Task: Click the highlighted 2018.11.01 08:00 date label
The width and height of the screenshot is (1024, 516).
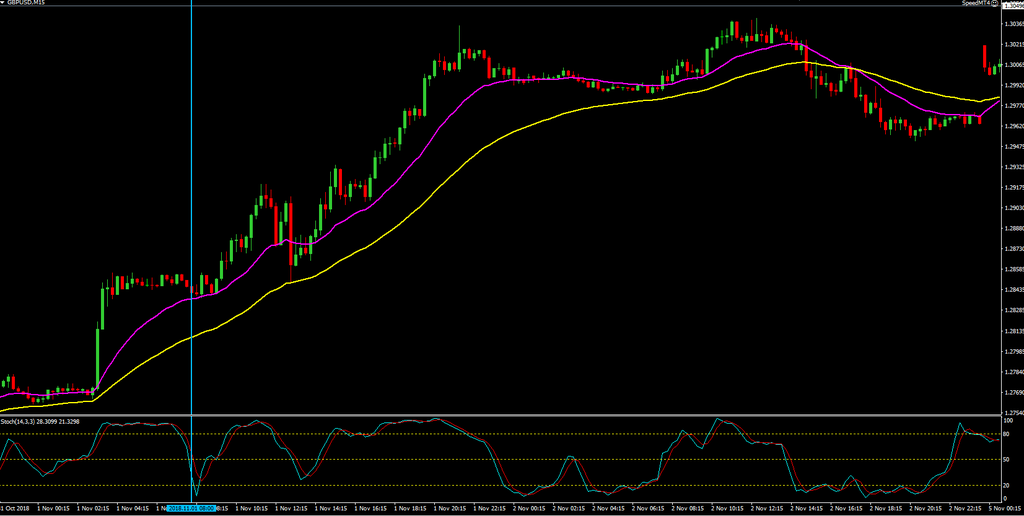Action: (191, 508)
